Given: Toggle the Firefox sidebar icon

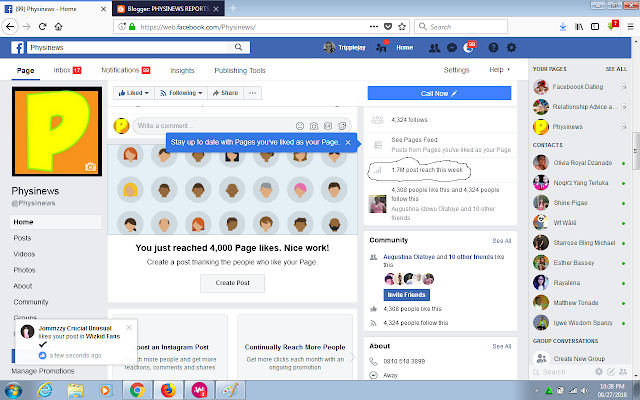Looking at the screenshot, I should click(x=595, y=27).
